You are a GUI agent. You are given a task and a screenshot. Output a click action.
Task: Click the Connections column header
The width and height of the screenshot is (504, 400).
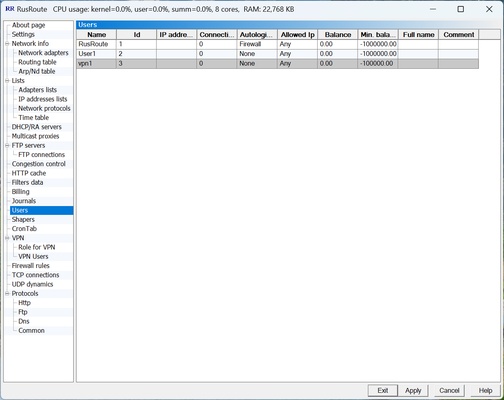pyautogui.click(x=217, y=35)
